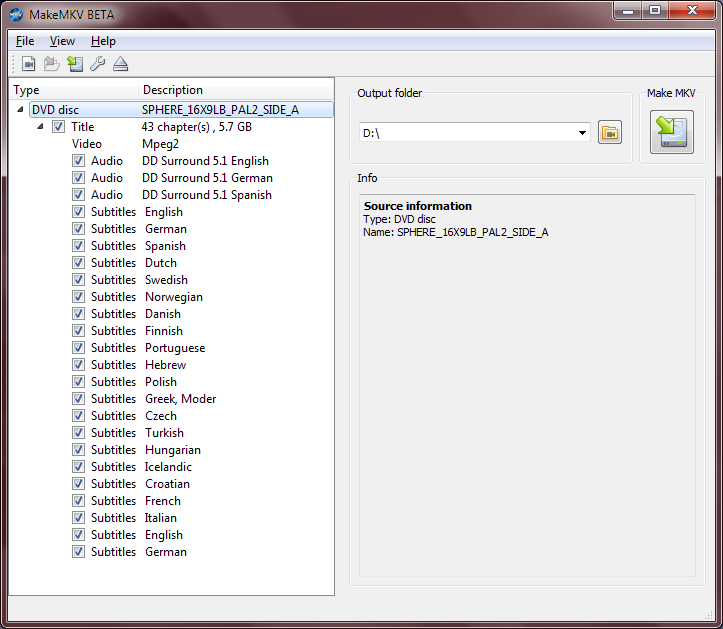Click the Type column header
Image resolution: width=723 pixels, height=629 pixels.
click(74, 89)
